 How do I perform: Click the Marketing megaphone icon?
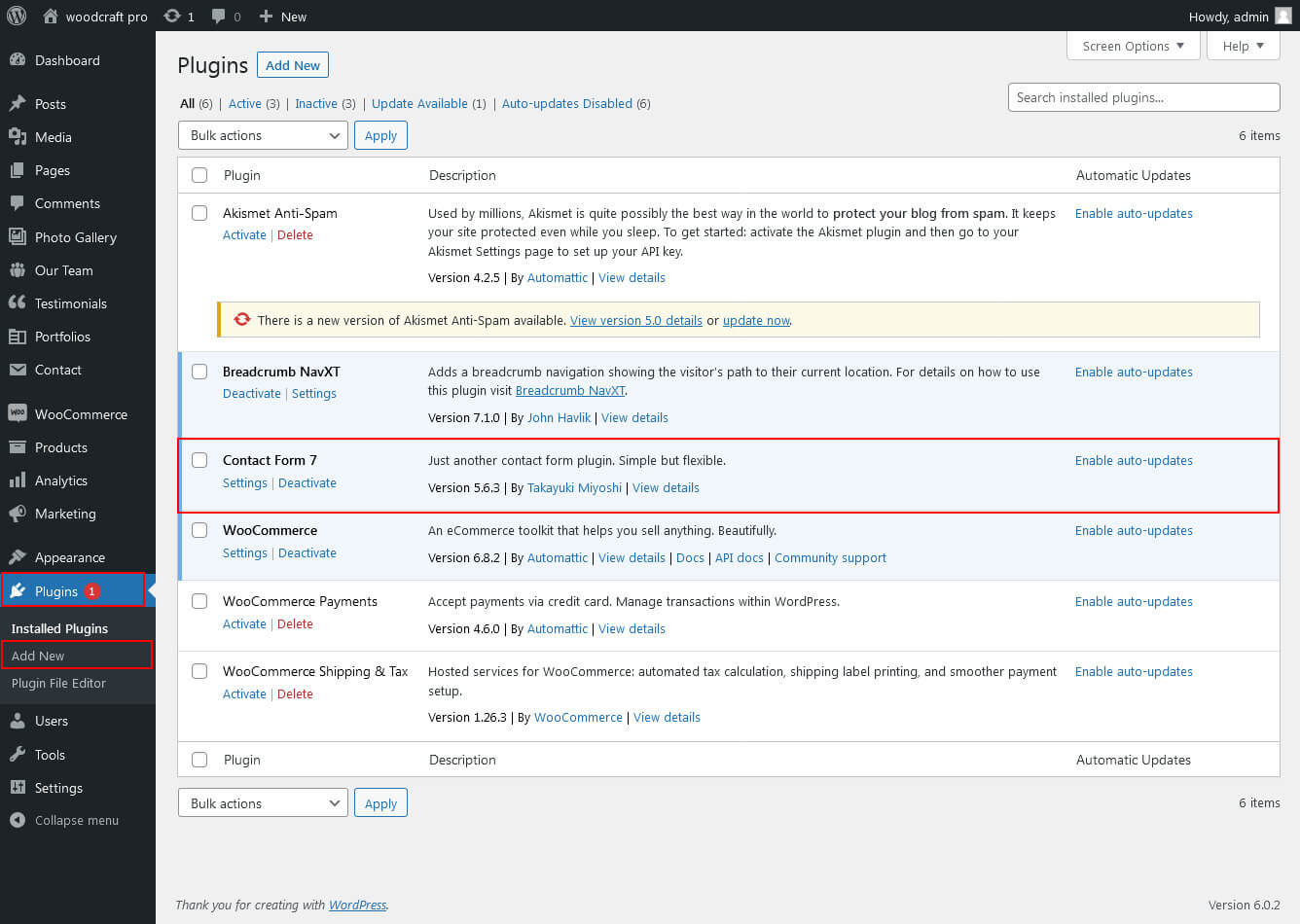pyautogui.click(x=18, y=514)
